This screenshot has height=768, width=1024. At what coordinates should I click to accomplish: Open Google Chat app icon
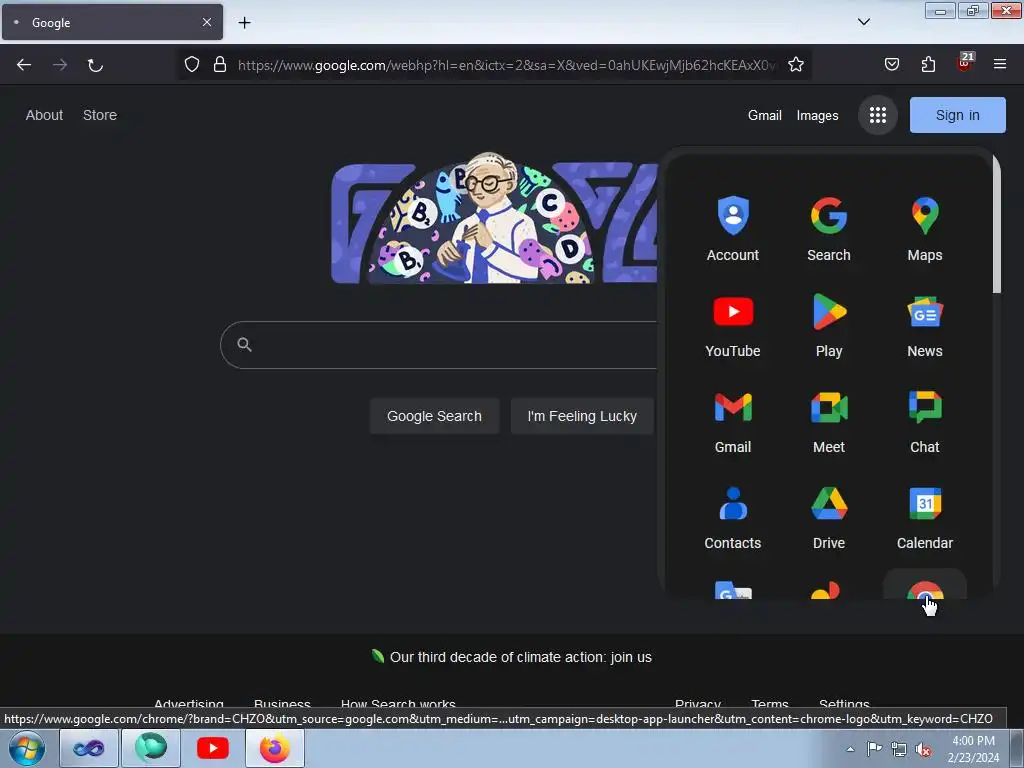[925, 421]
